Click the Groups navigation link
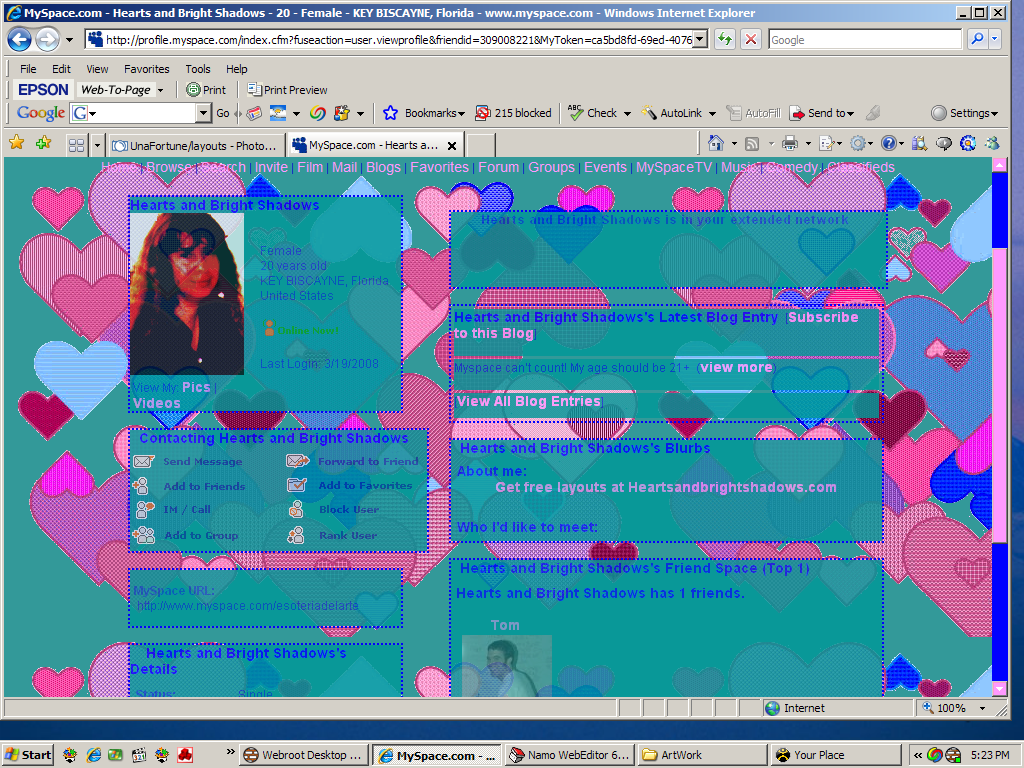Image resolution: width=1024 pixels, height=768 pixels. click(x=551, y=167)
